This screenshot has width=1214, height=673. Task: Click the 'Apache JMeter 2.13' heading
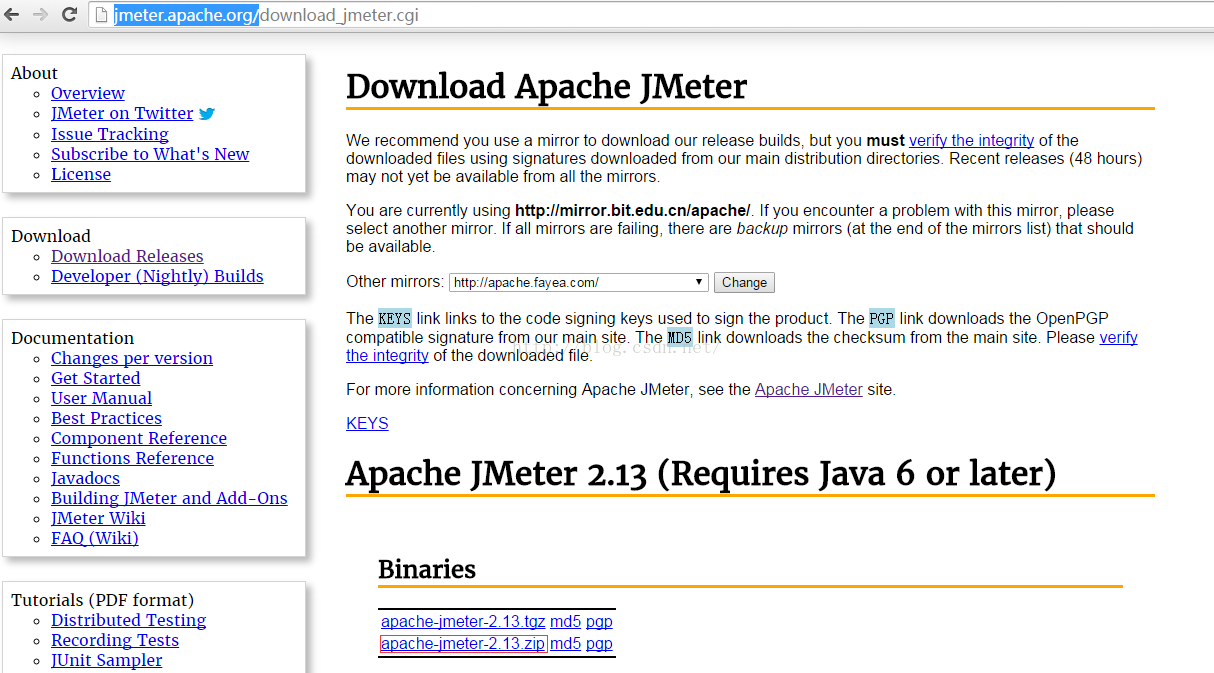point(701,473)
